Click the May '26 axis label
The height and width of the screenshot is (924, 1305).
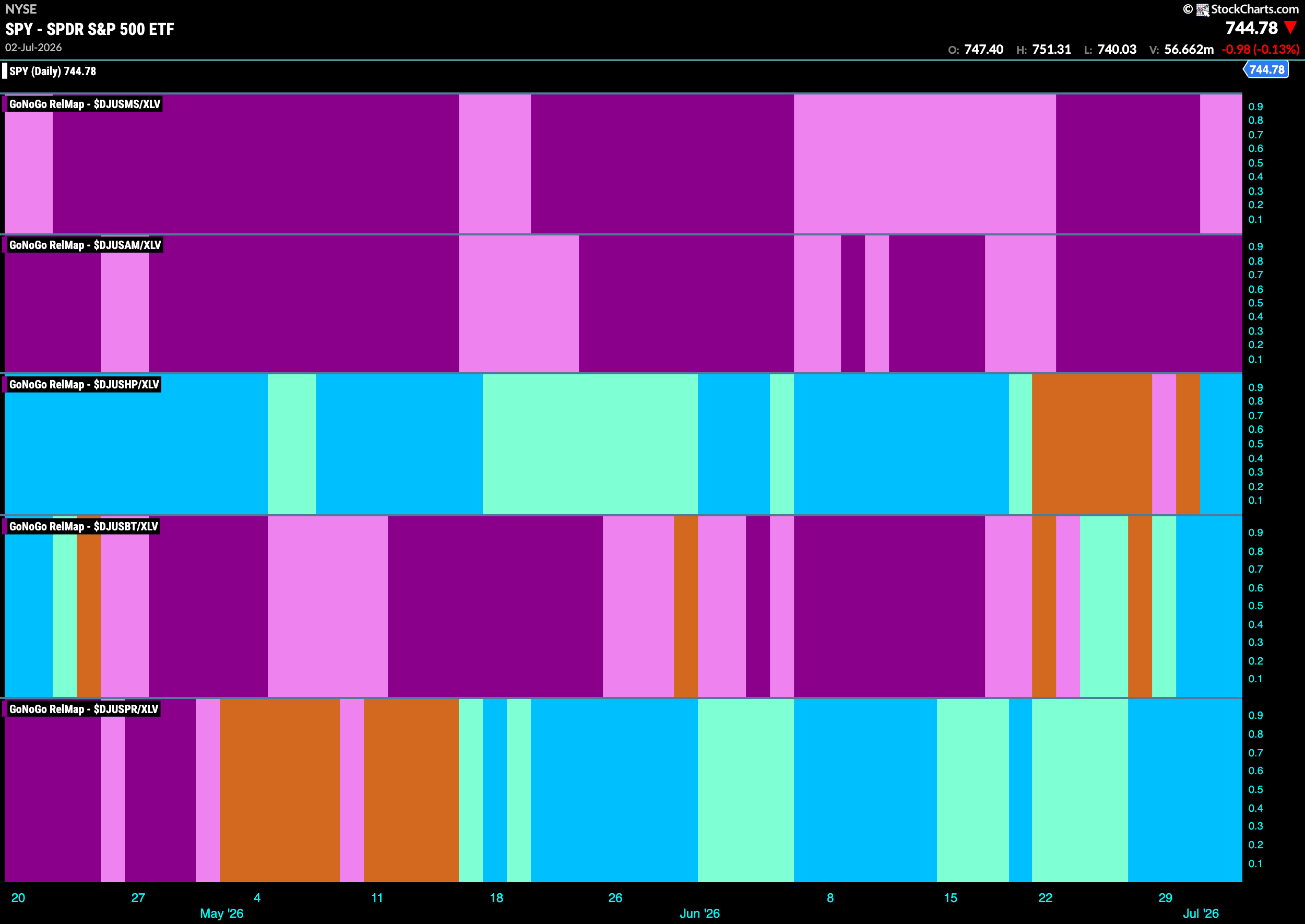221,913
